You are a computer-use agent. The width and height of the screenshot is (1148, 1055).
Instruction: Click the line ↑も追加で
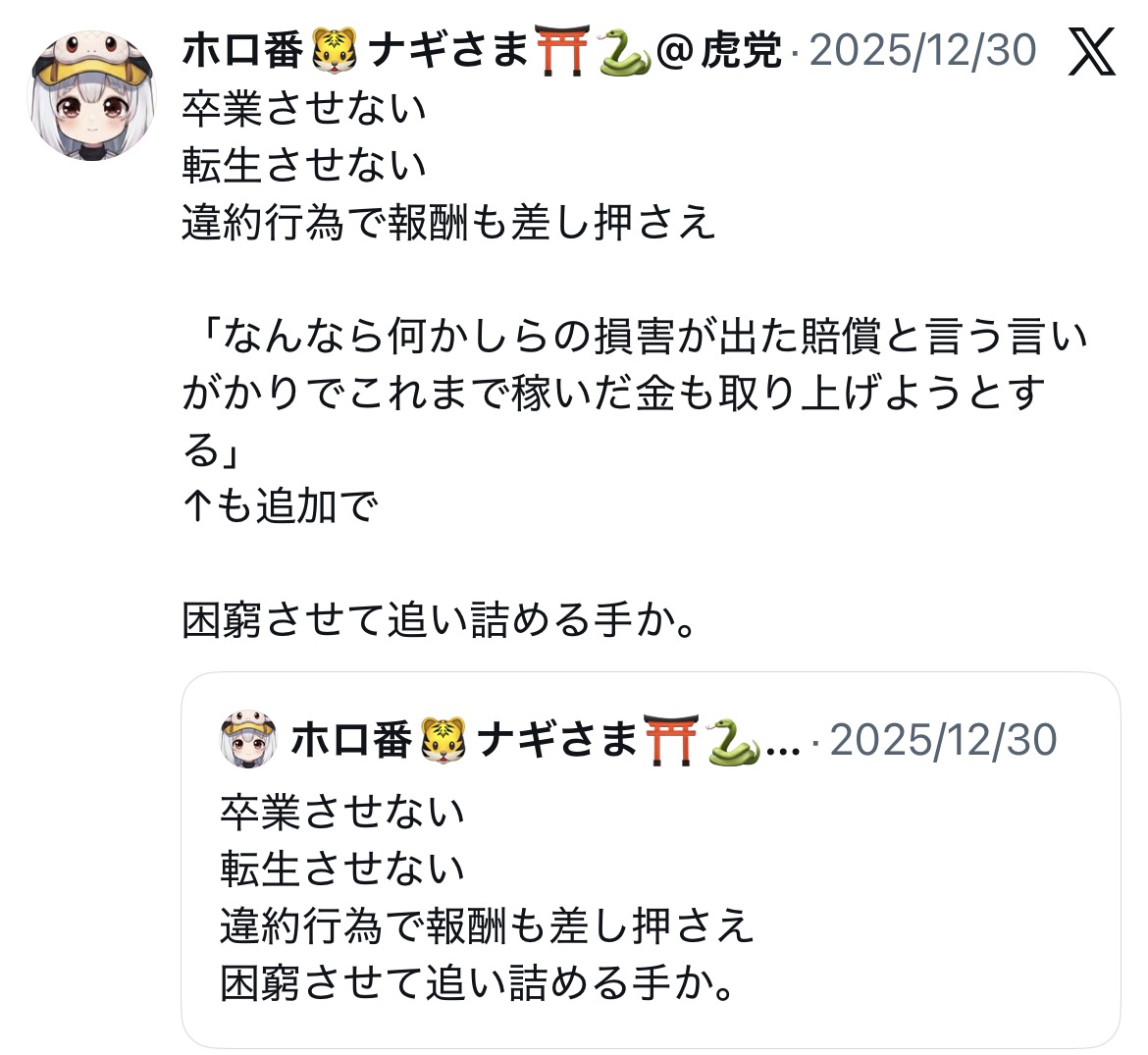click(280, 506)
